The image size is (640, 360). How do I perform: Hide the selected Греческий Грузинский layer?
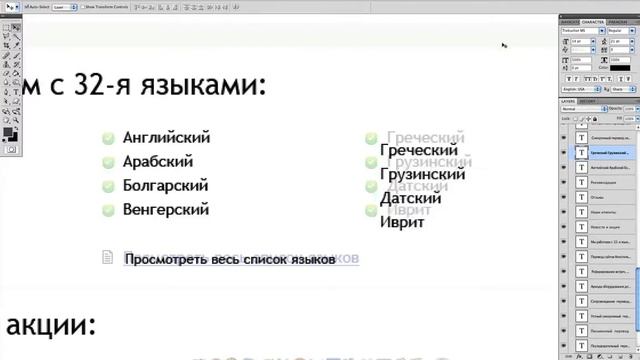pos(564,153)
